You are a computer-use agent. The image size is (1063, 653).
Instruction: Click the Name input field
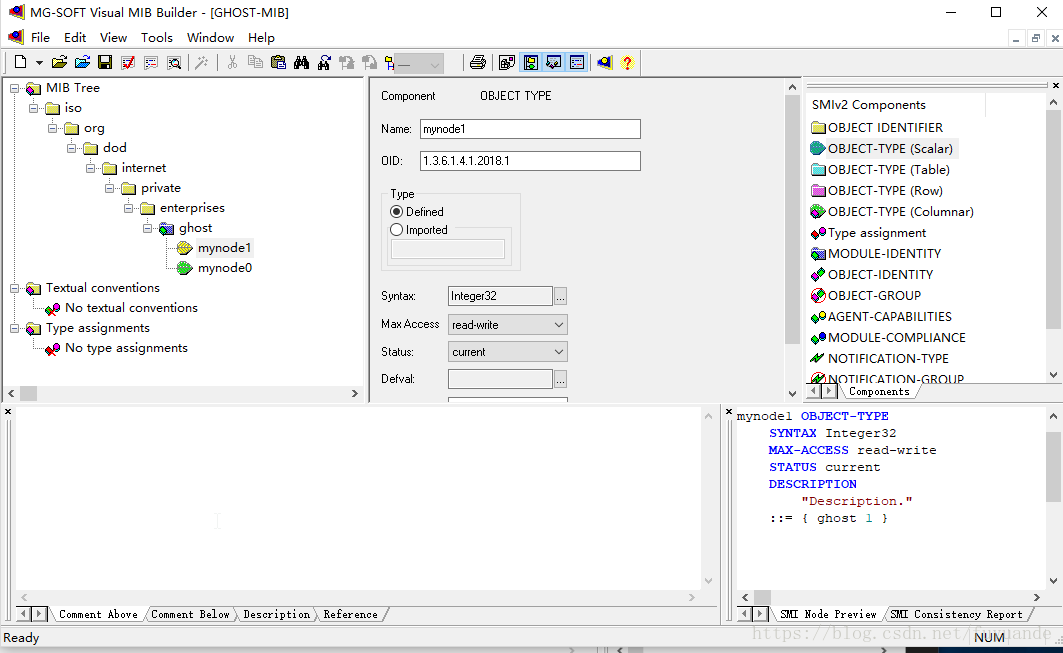(x=530, y=129)
